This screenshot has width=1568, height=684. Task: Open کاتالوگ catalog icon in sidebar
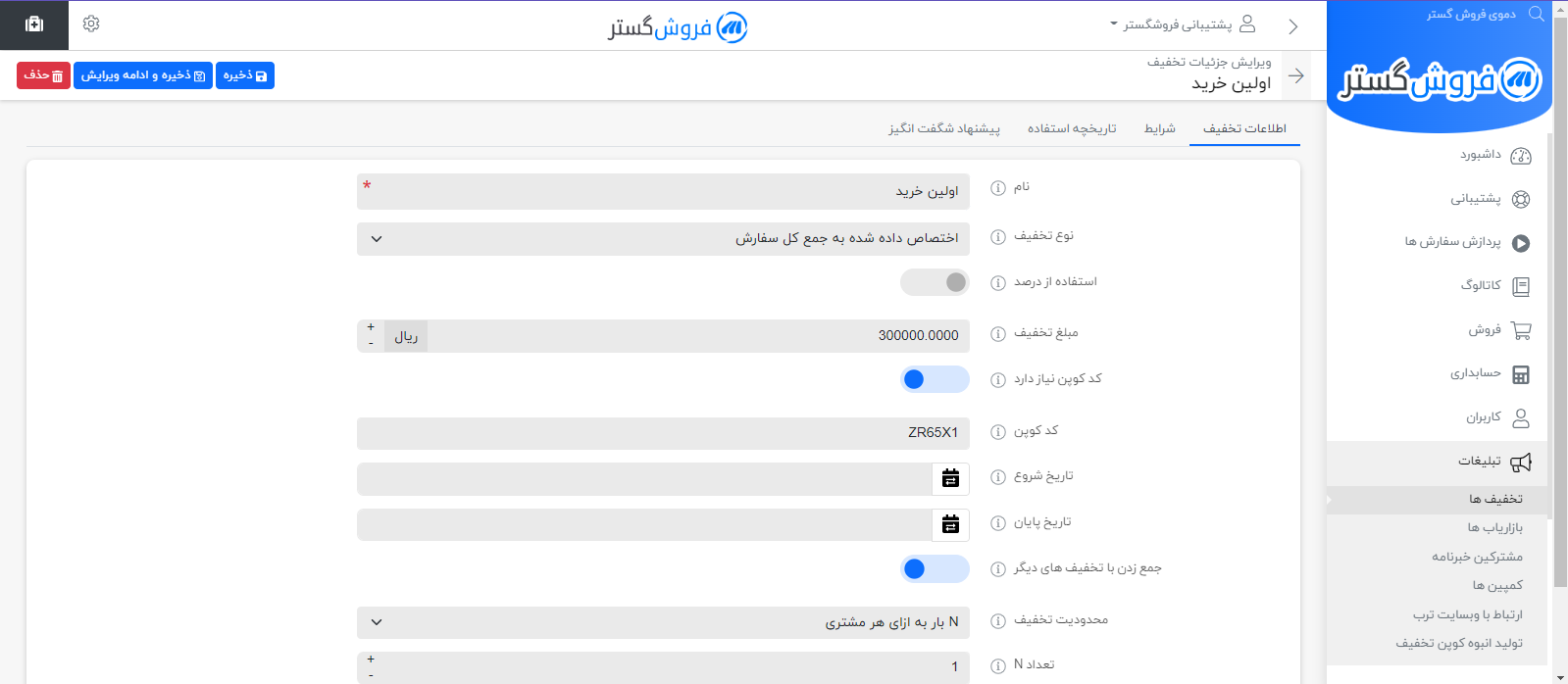(1521, 286)
